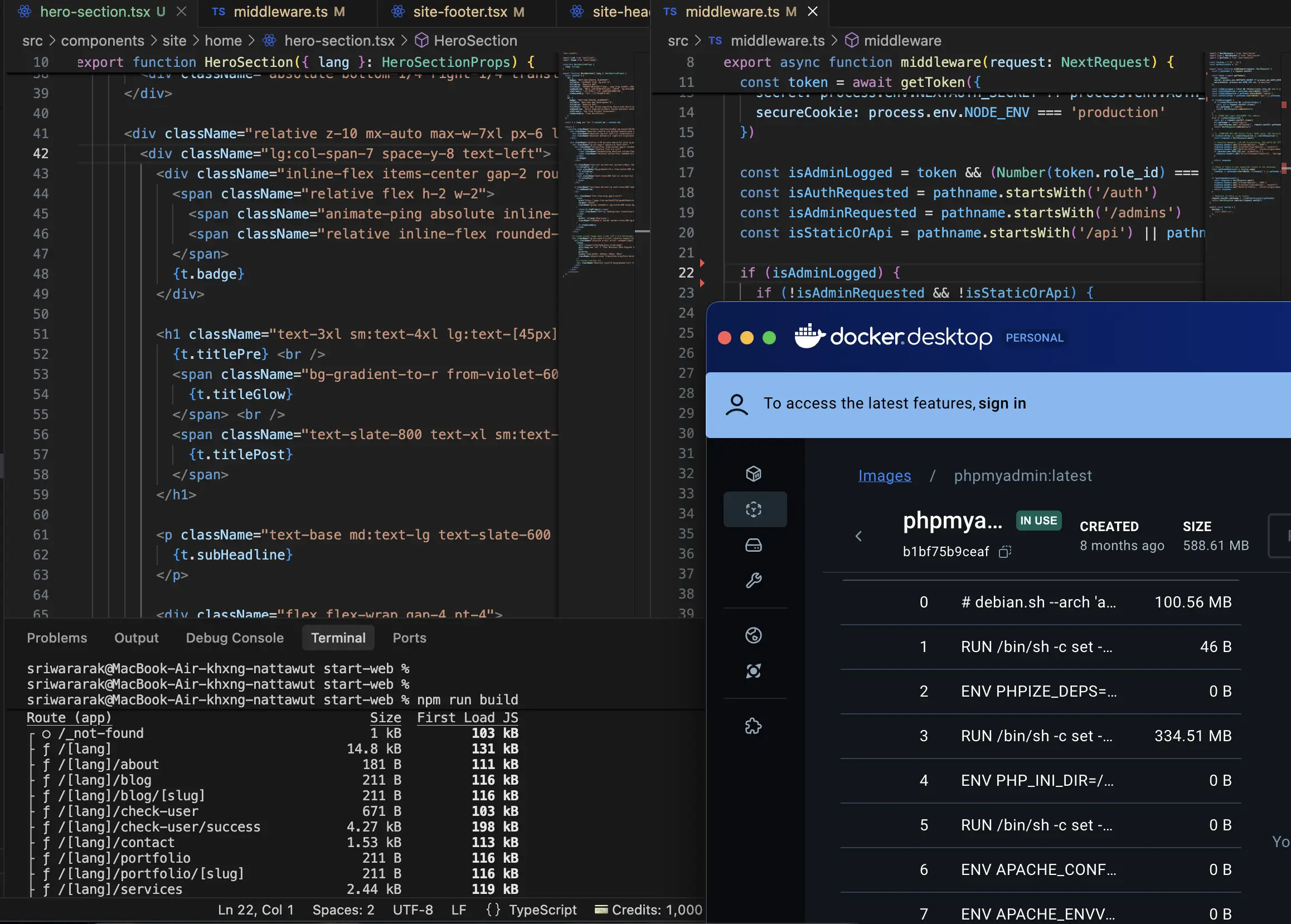Image resolution: width=1291 pixels, height=924 pixels.
Task: Copy the image ID b1bf75b9ceaf
Action: 1005,551
